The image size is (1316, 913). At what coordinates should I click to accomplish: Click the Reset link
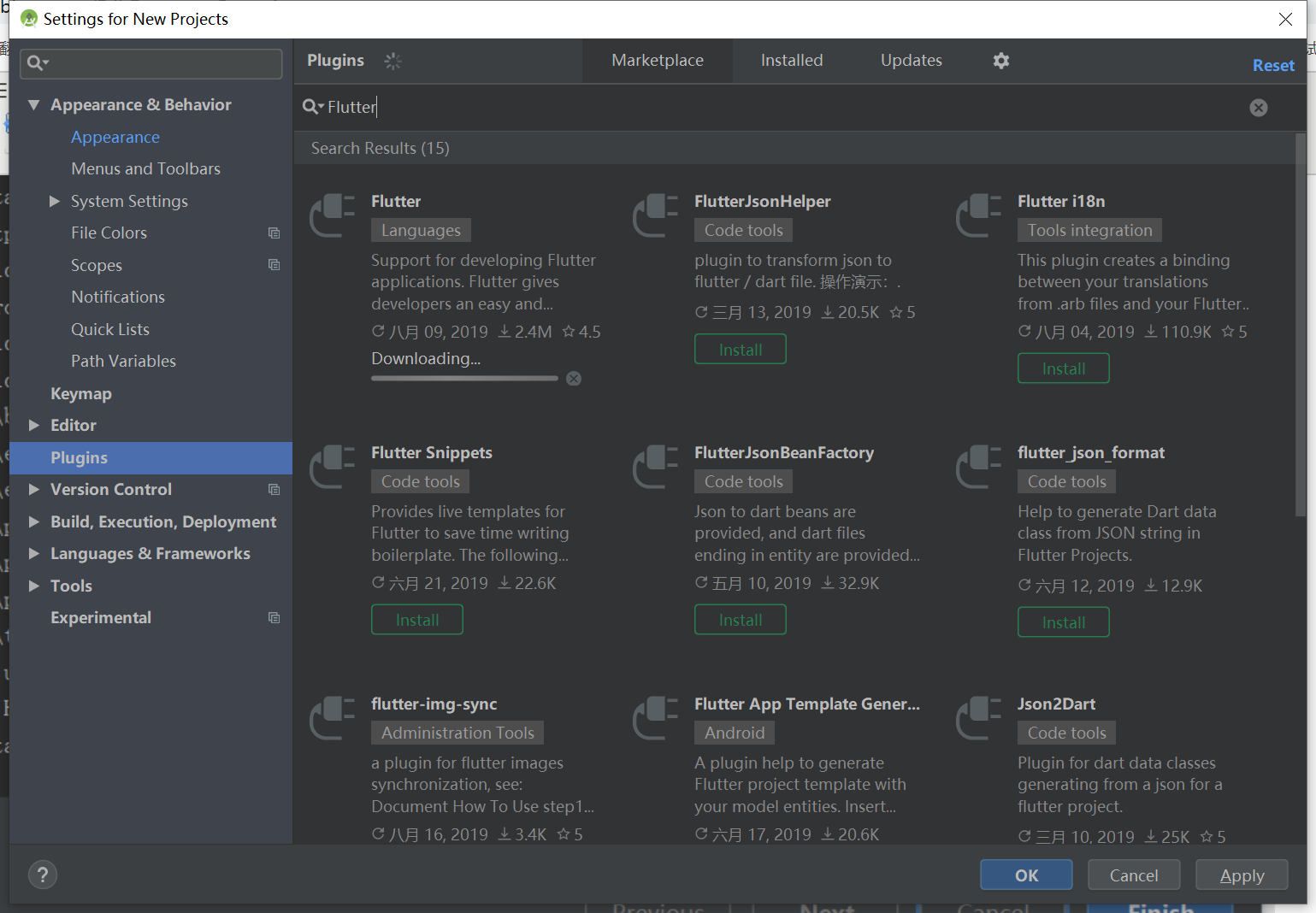point(1273,66)
